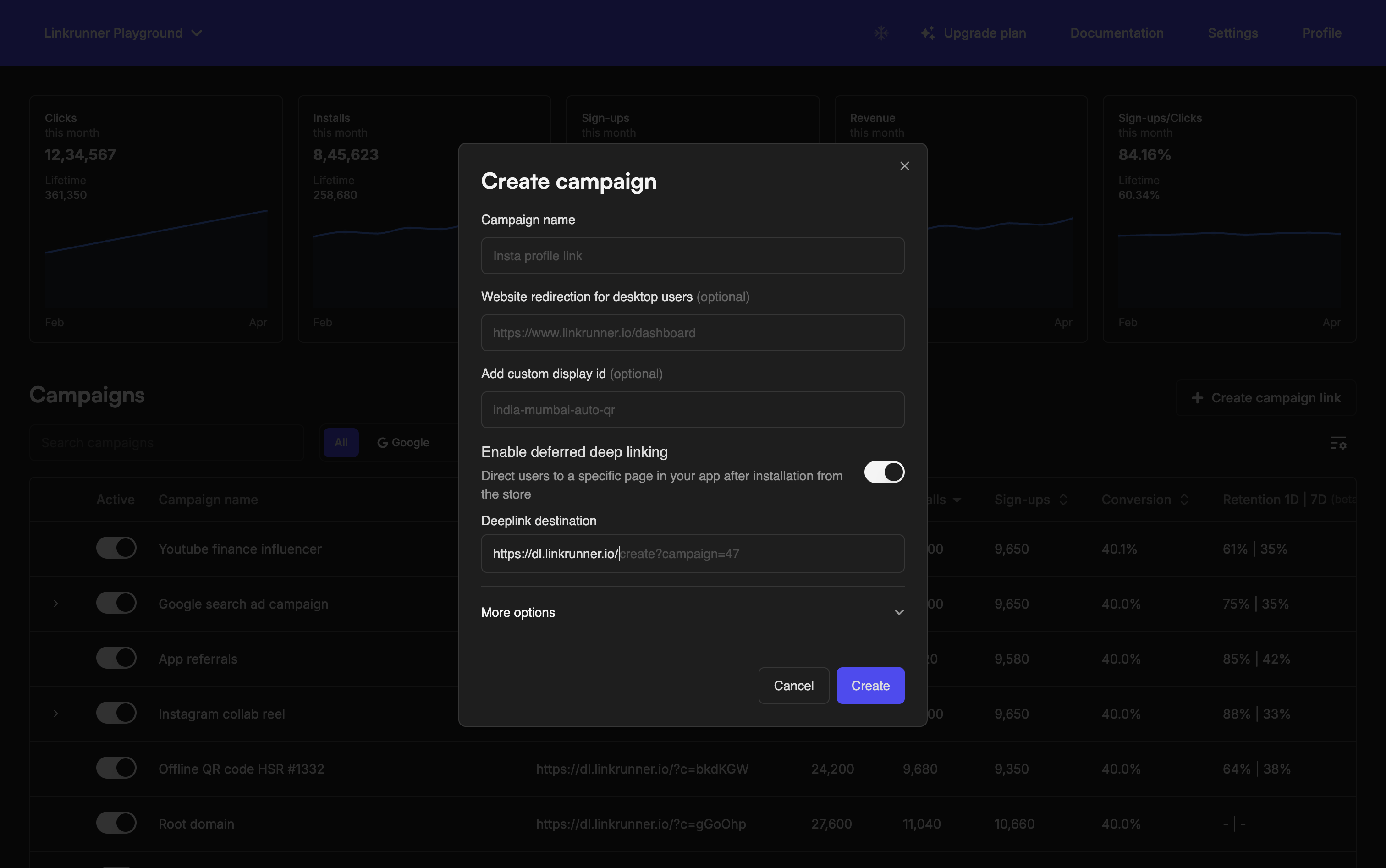
Task: Click the Create button in the dialog
Action: coord(869,685)
